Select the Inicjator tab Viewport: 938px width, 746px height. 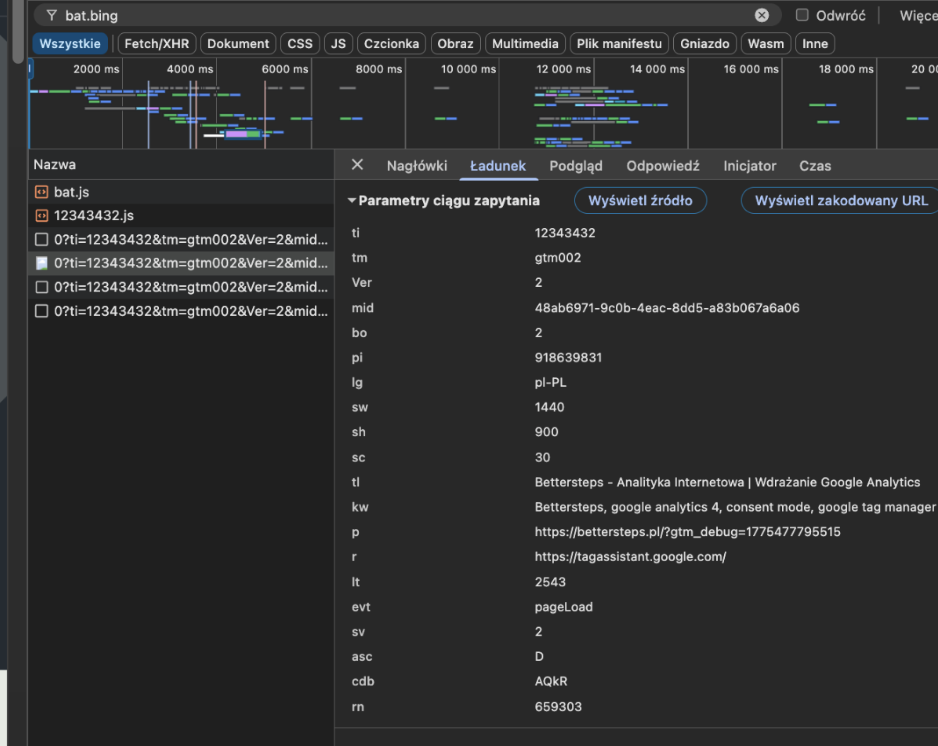[x=750, y=166]
